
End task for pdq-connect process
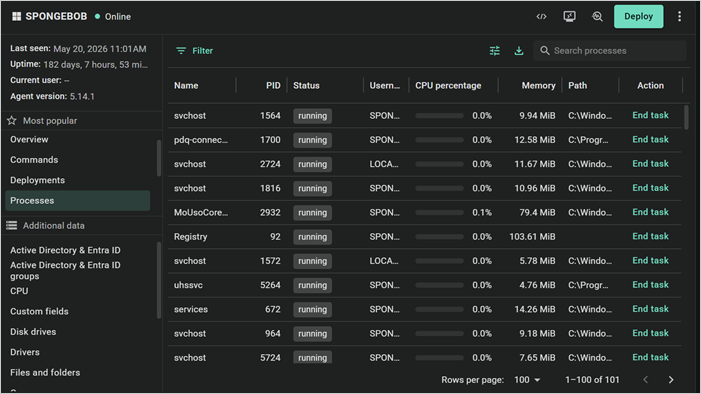[x=650, y=140]
